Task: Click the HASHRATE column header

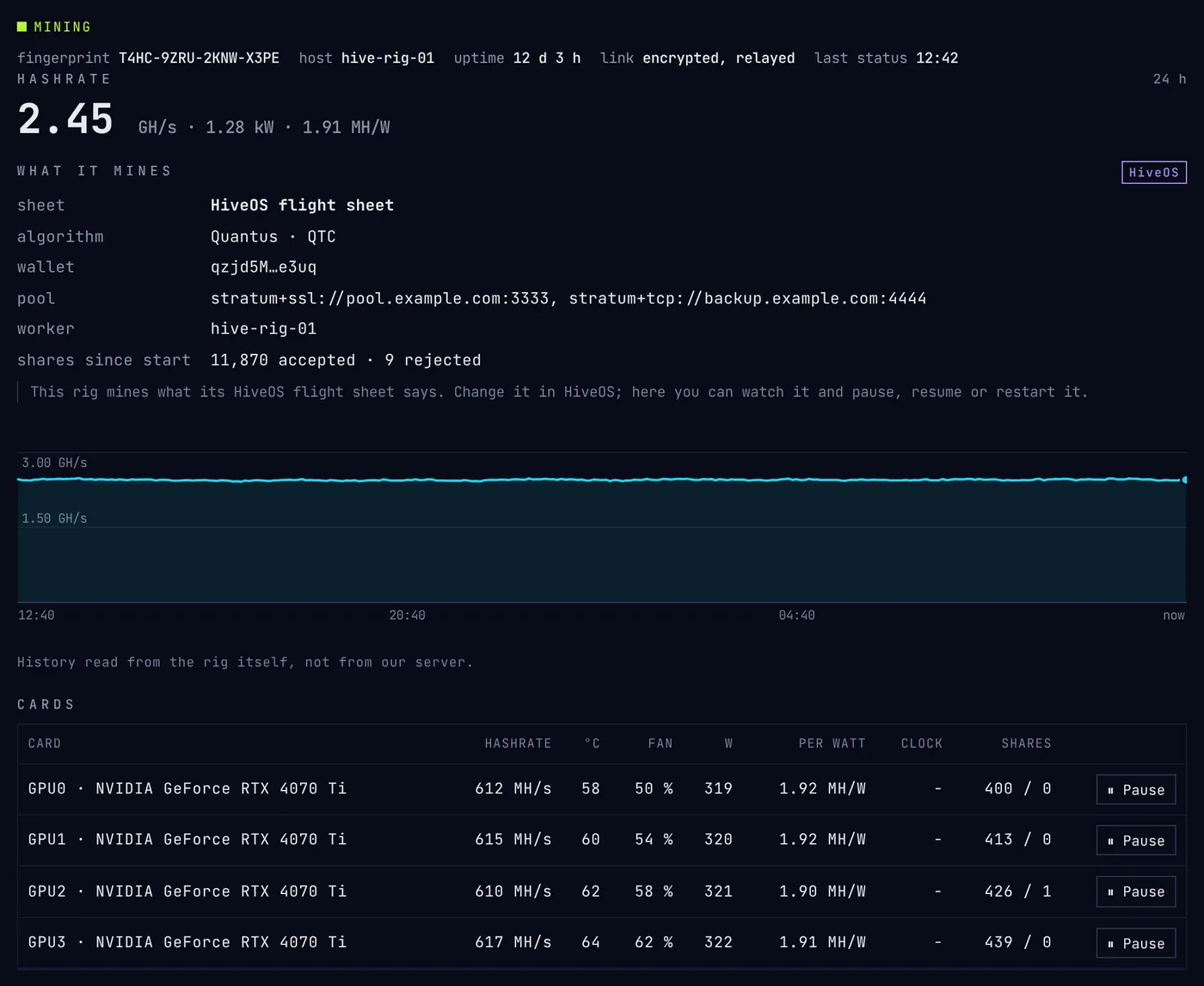Action: pyautogui.click(x=518, y=744)
